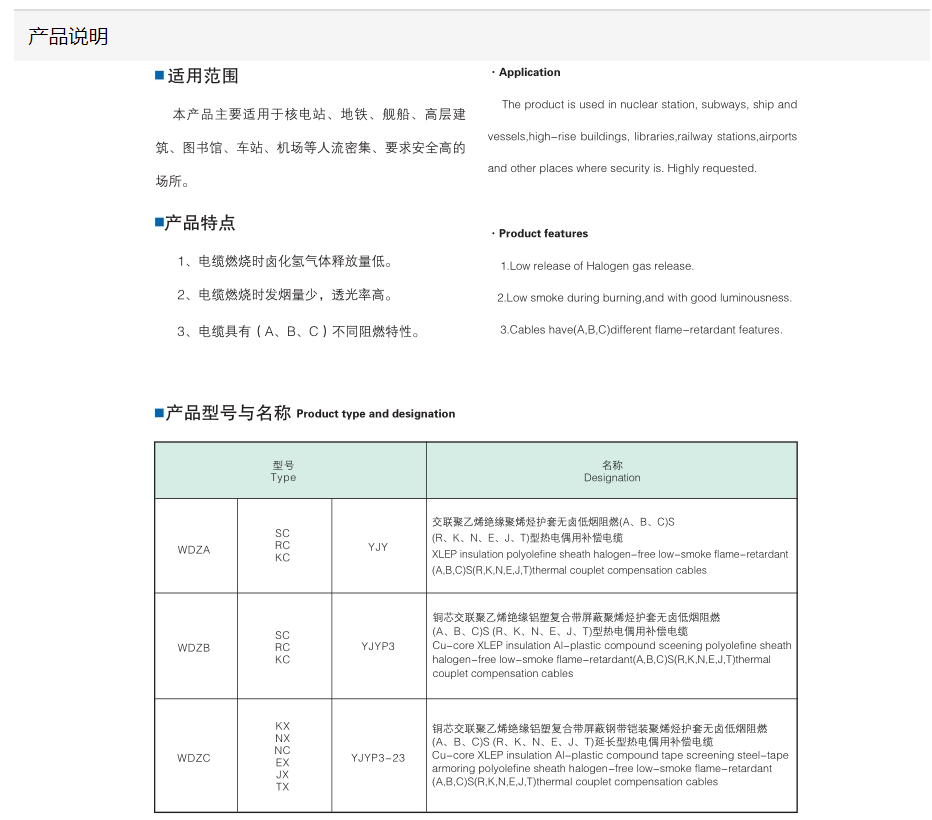Click the Low smoke during burning feature line
This screenshot has height=820, width=932.
647,298
